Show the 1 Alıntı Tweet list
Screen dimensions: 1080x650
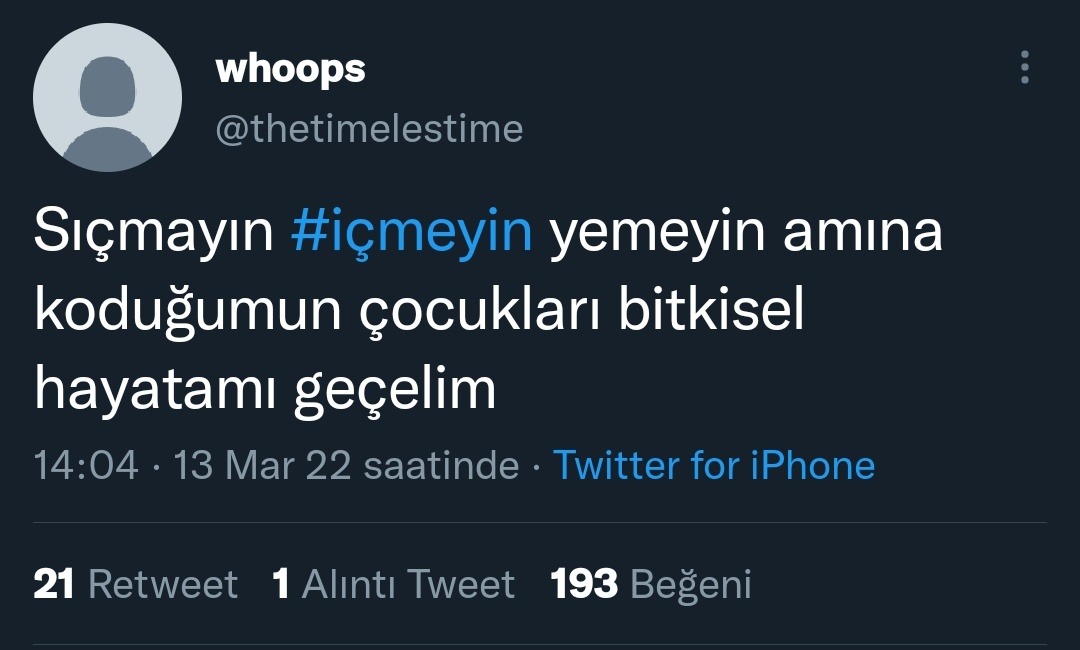point(393,584)
